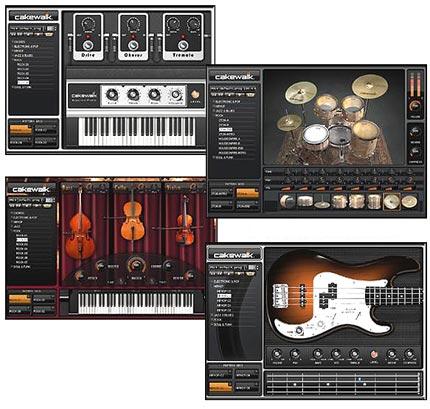Click the orange pattern pad in drum window

[x=248, y=193]
